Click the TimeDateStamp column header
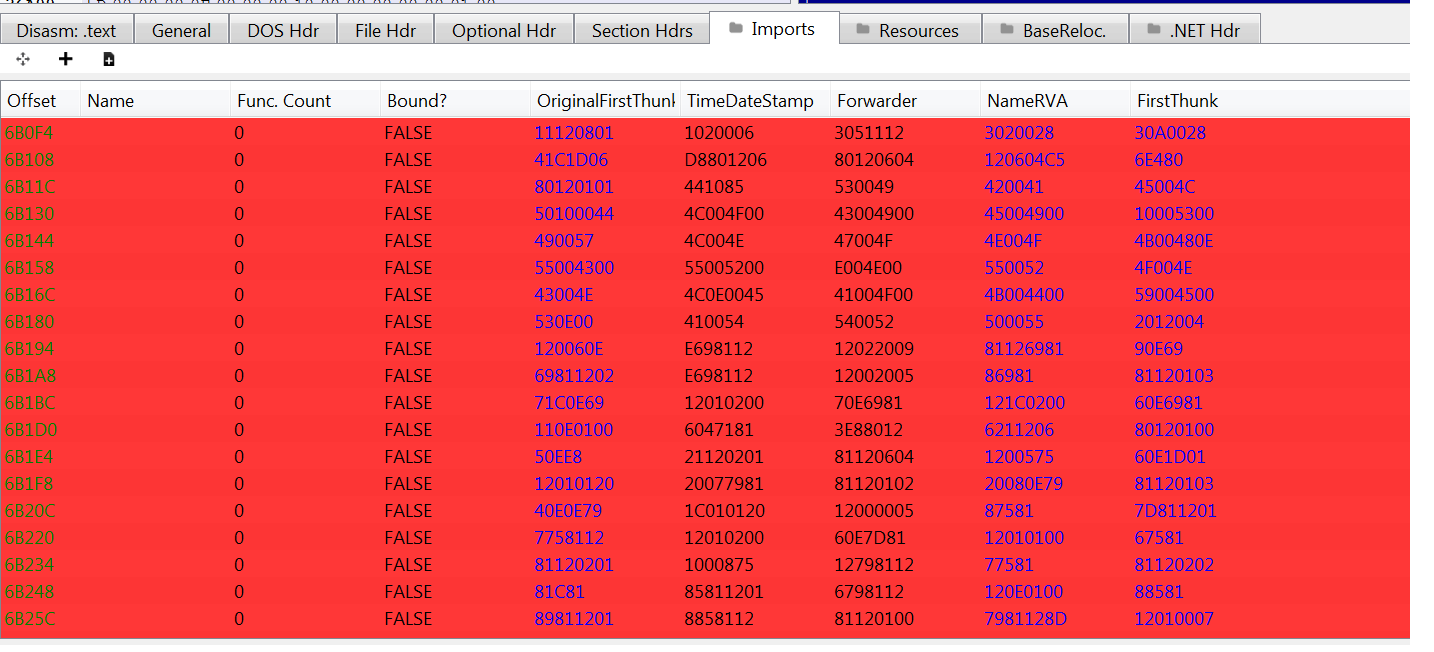 (755, 101)
